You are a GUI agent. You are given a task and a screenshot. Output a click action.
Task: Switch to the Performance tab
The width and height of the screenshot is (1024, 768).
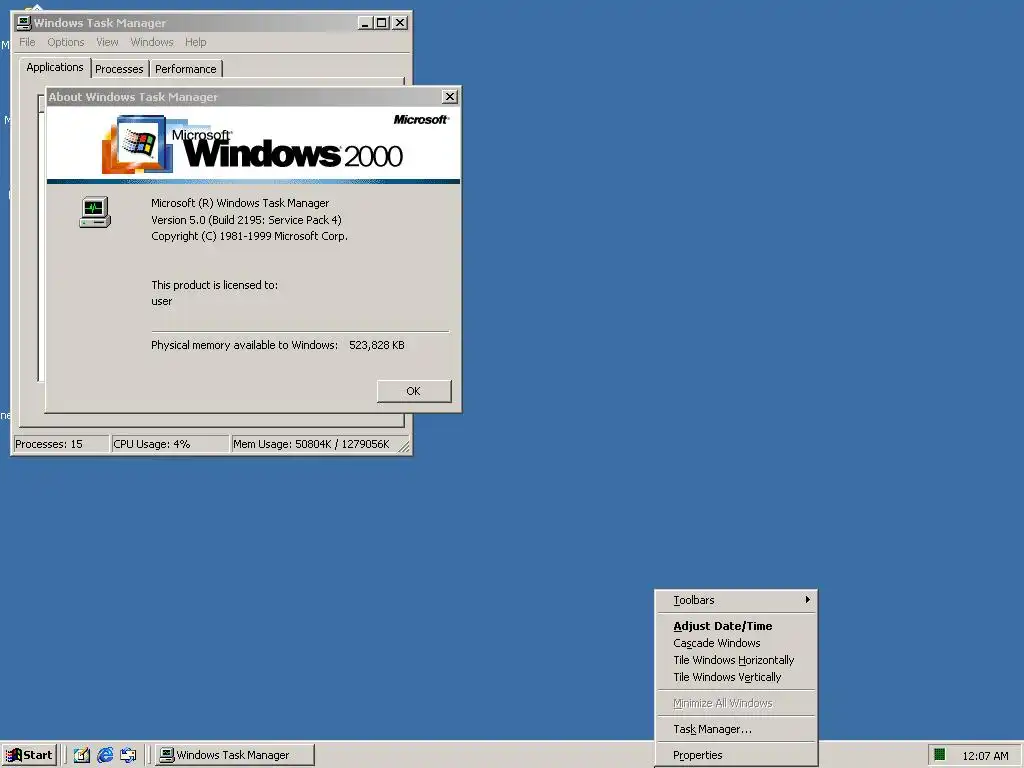185,69
